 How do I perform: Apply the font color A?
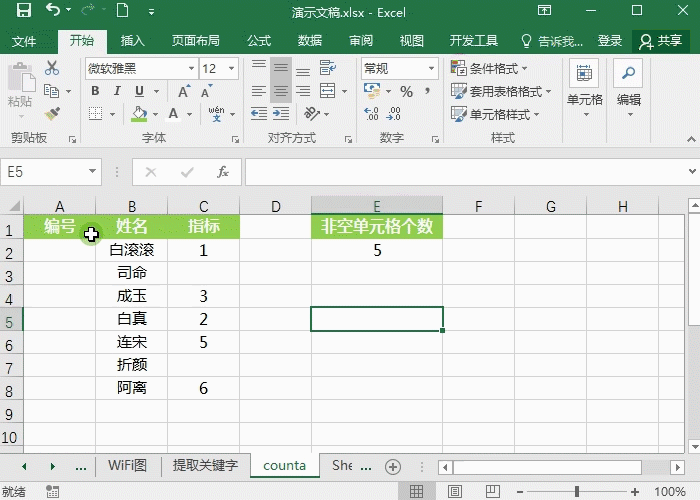[173, 114]
